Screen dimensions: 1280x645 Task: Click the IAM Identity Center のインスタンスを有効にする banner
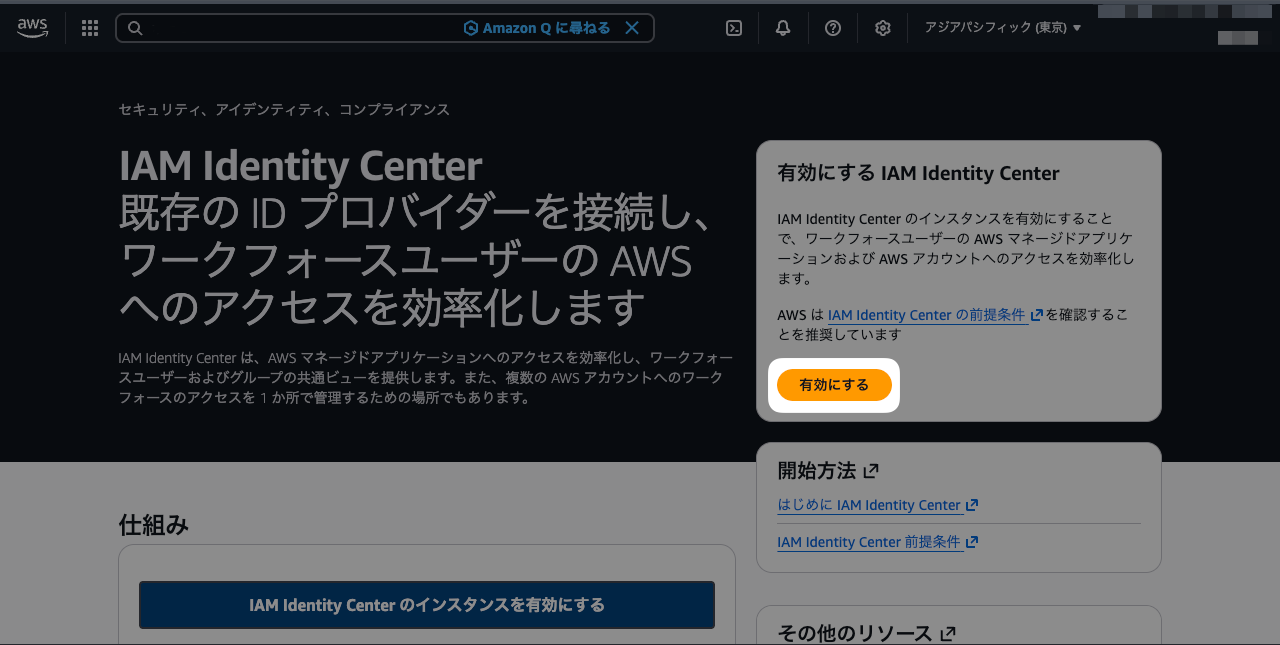click(x=427, y=605)
